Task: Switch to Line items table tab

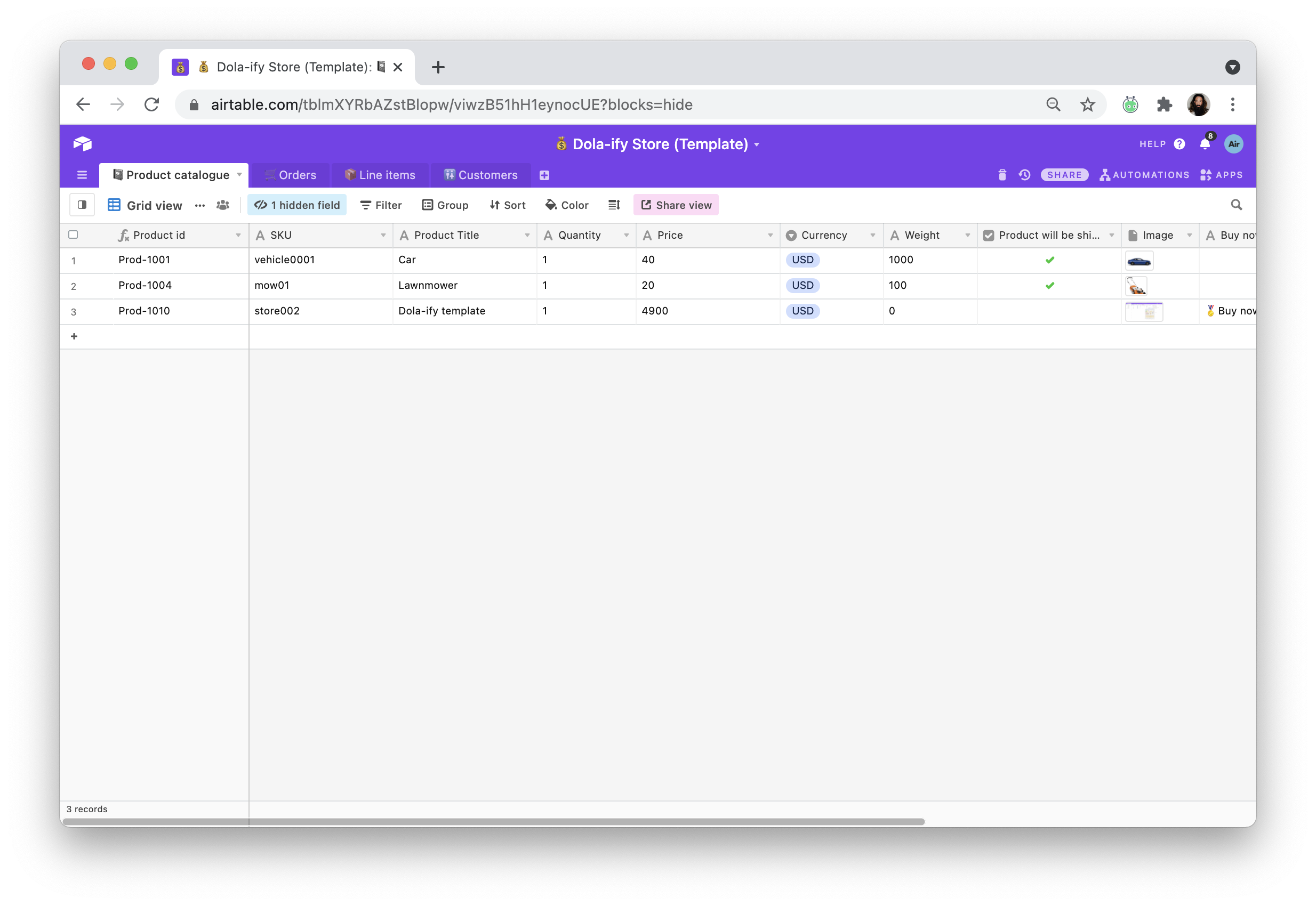Action: point(380,175)
